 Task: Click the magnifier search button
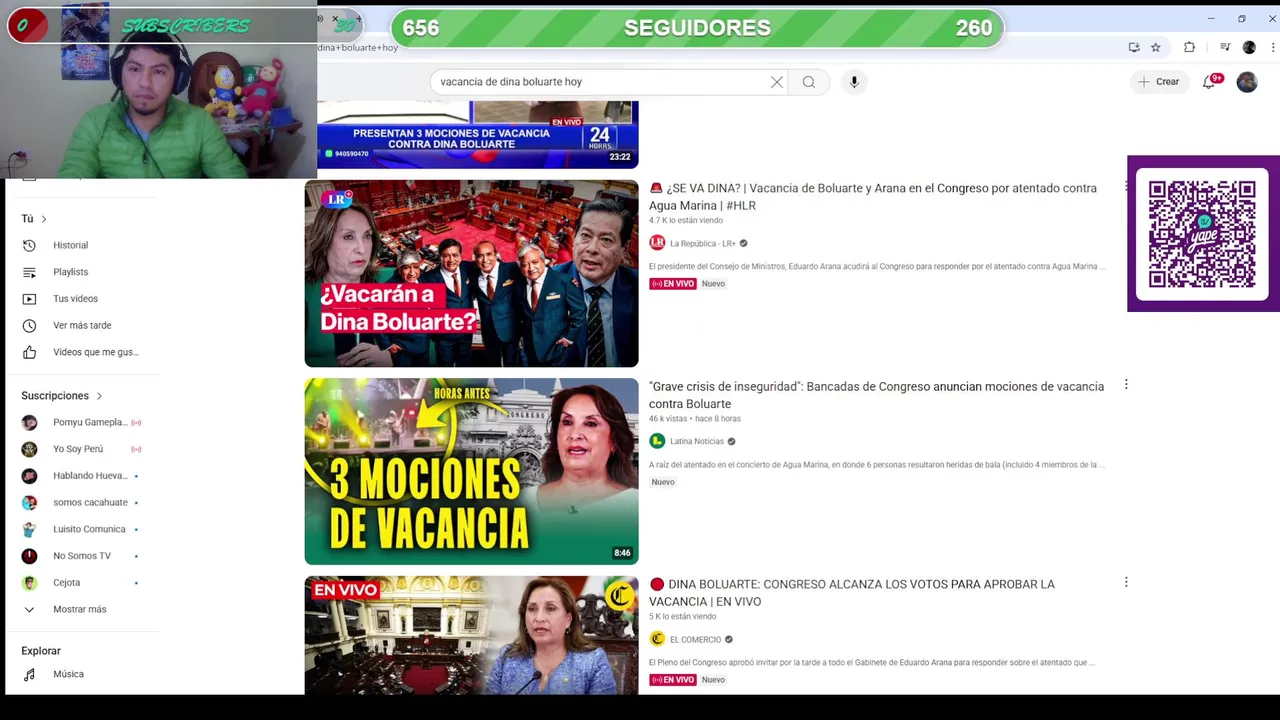[809, 82]
